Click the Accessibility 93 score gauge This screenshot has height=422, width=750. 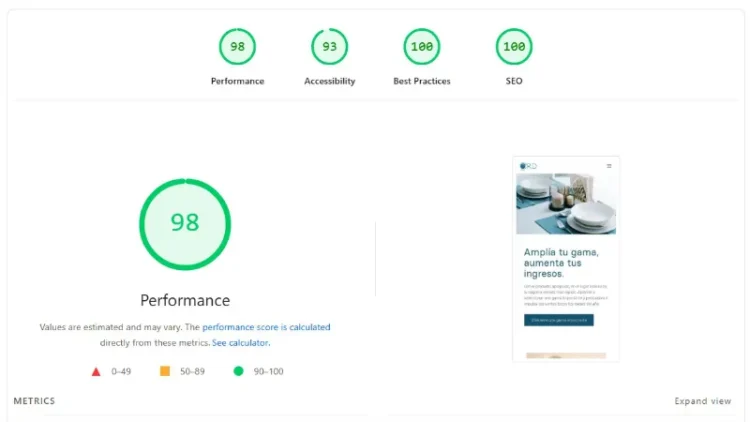click(330, 46)
